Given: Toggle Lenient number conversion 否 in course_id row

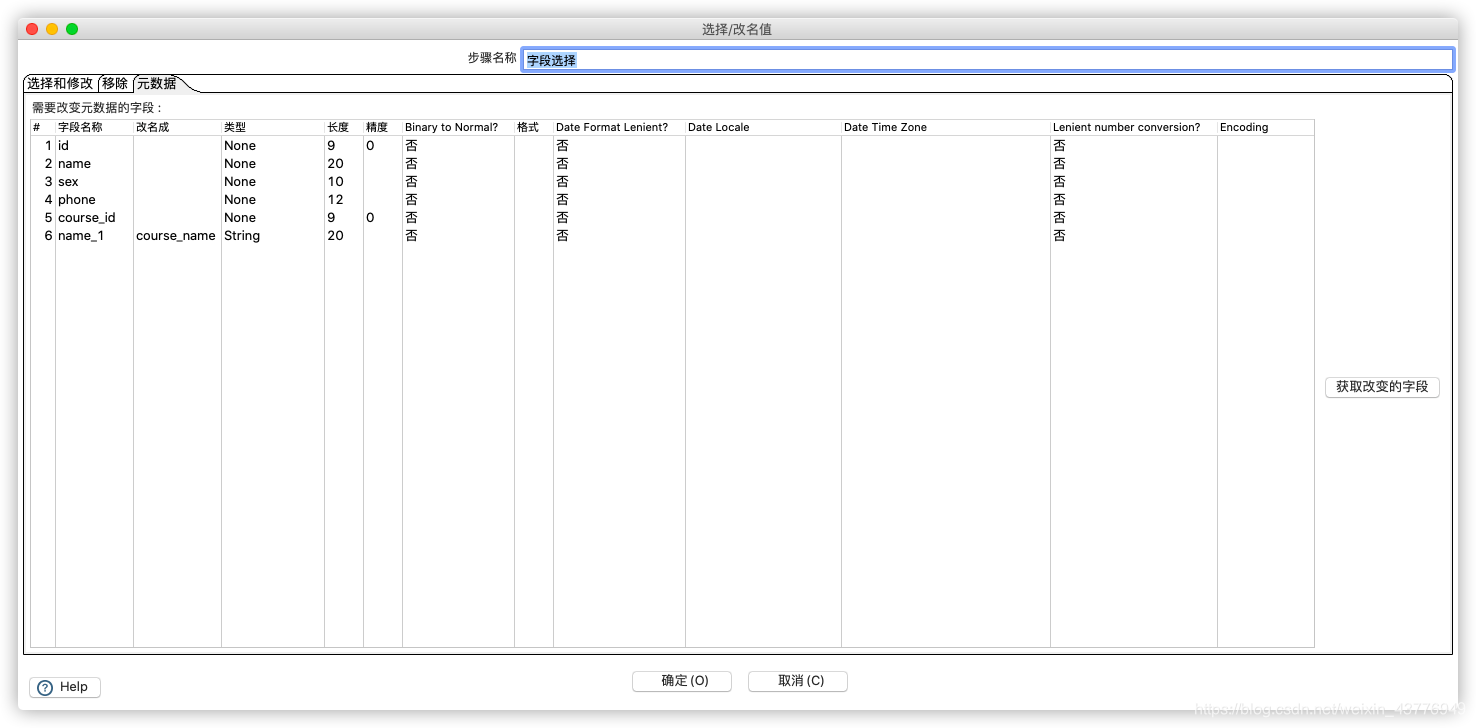Looking at the screenshot, I should (x=1133, y=217).
